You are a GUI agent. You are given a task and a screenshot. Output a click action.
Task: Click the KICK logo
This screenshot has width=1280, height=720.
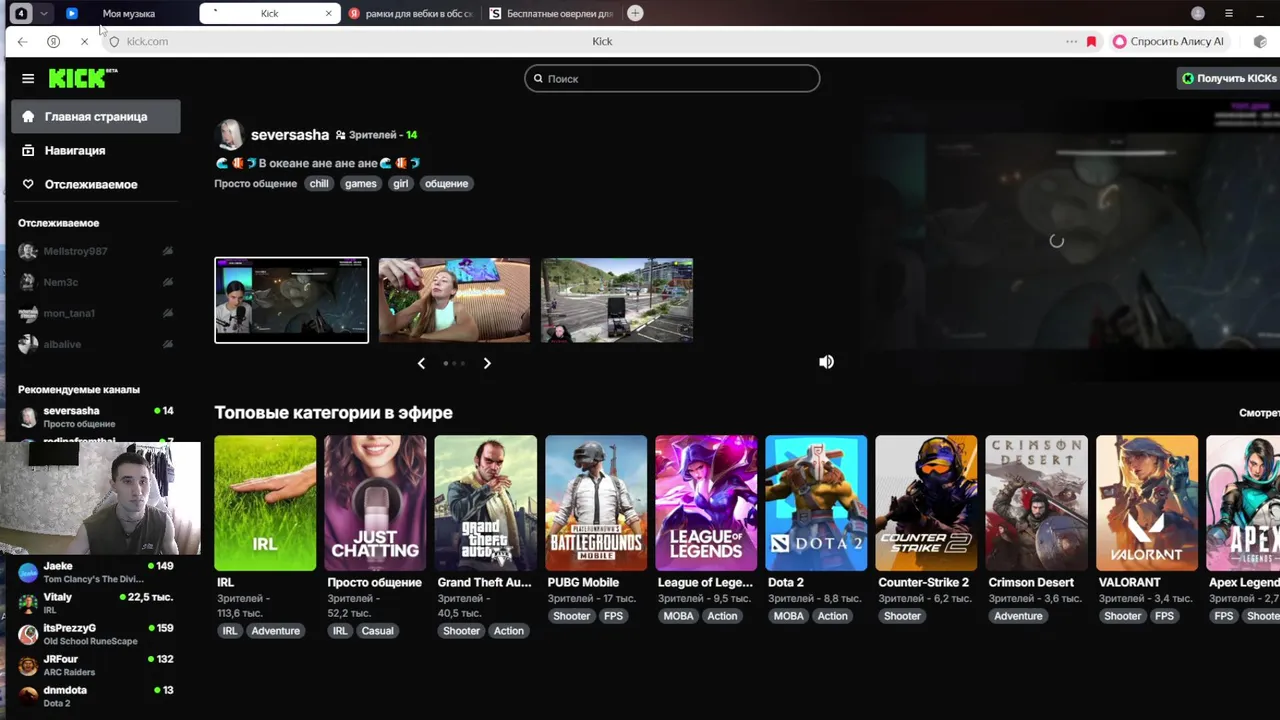click(x=82, y=78)
